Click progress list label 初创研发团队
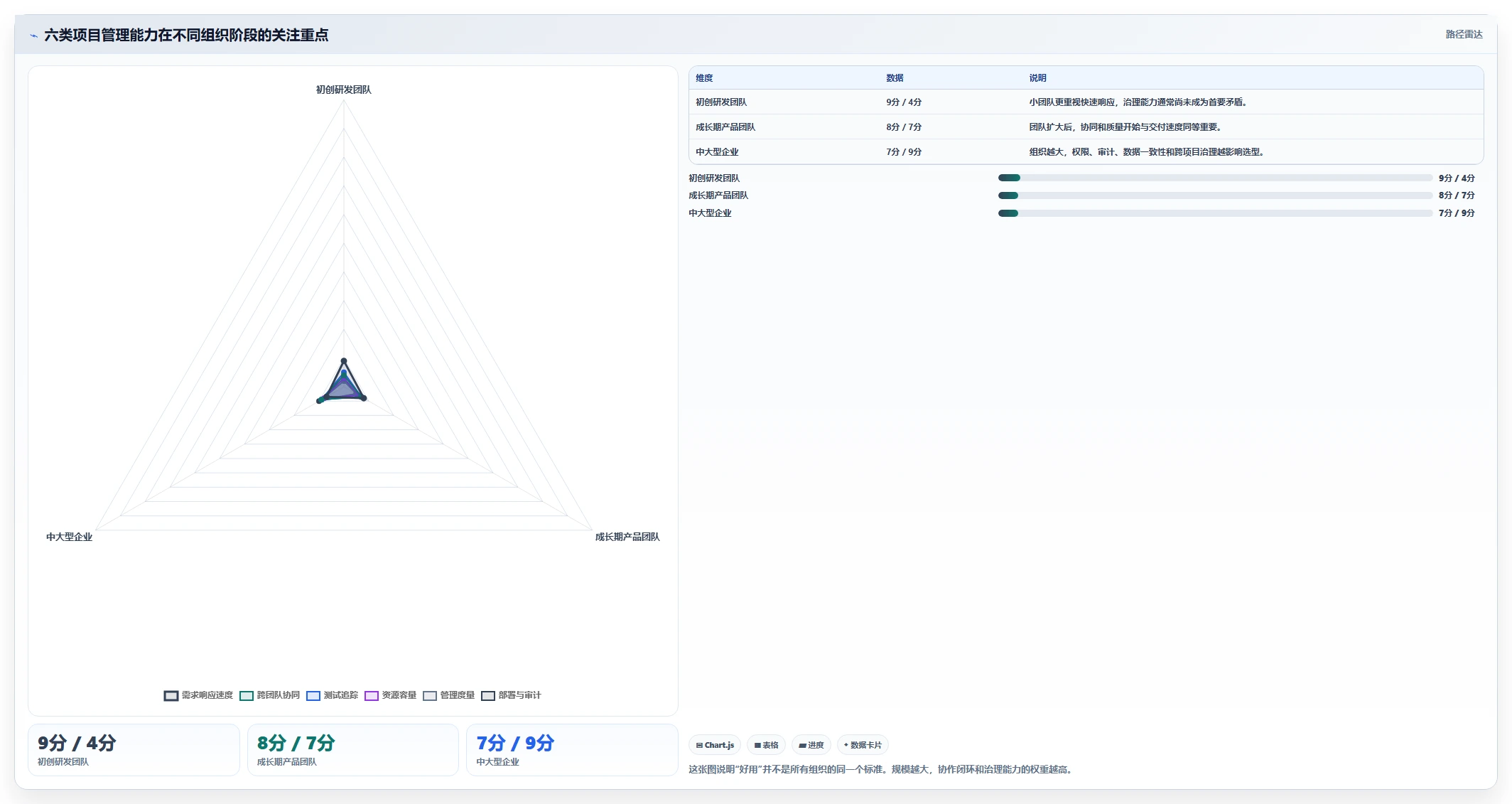The image size is (1512, 804). click(714, 178)
